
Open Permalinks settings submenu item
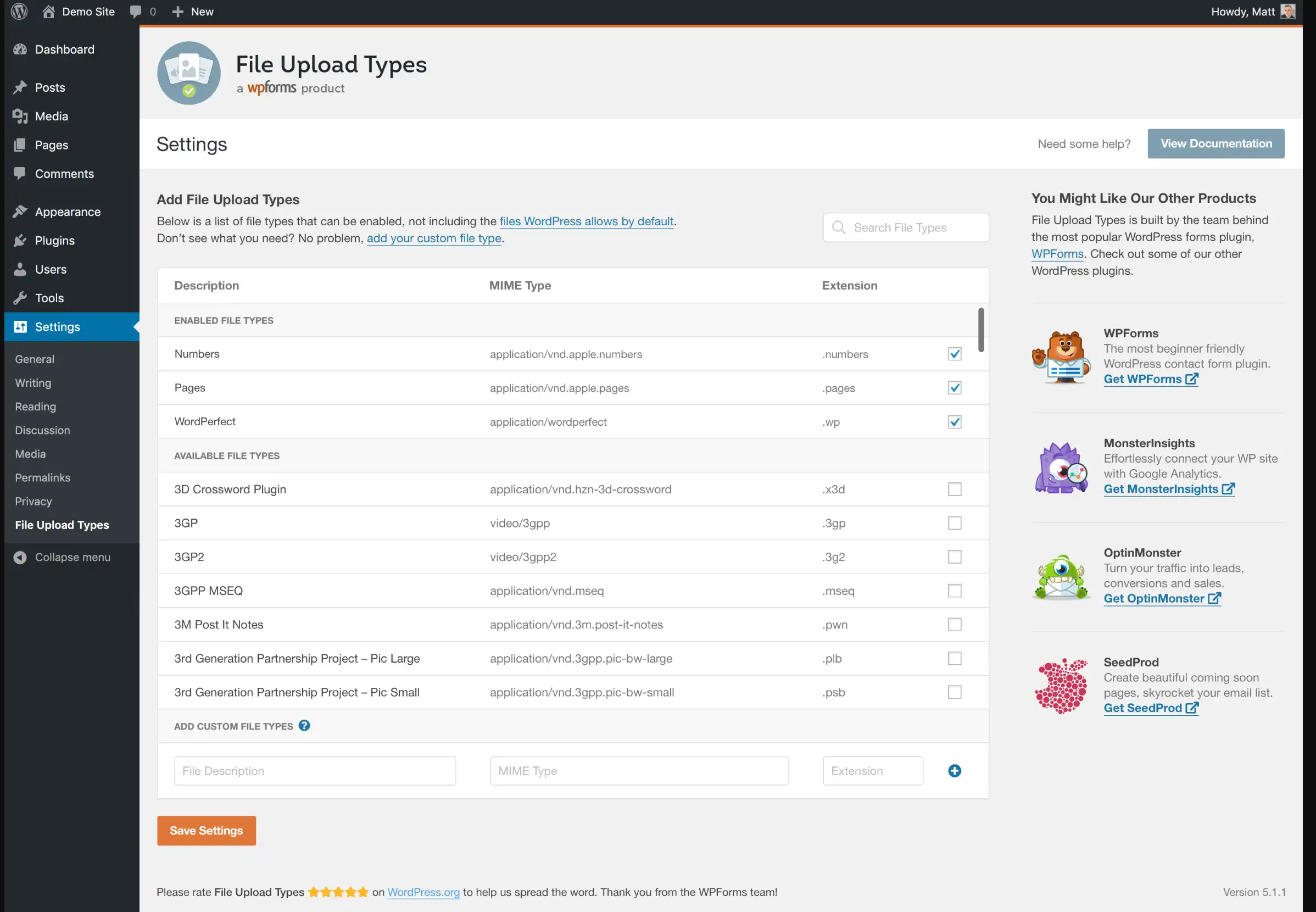[43, 478]
